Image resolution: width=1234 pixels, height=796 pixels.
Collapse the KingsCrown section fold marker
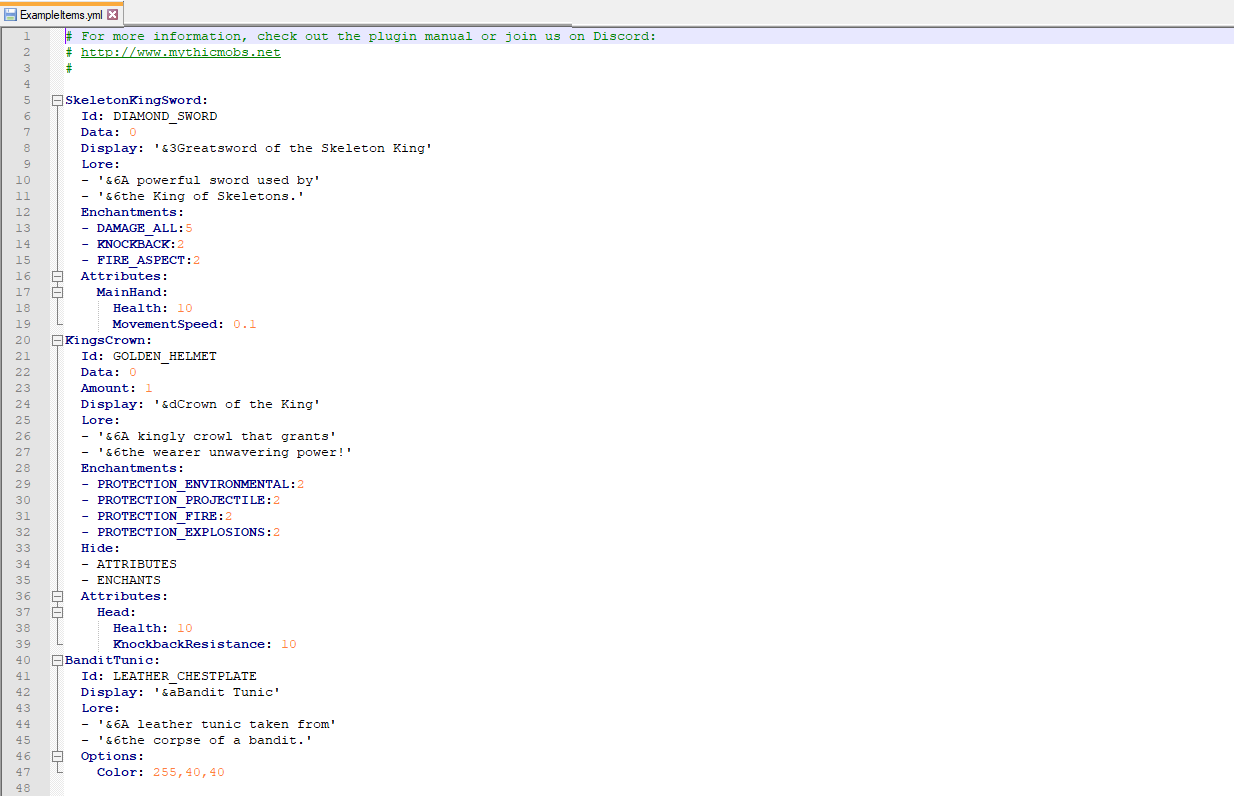click(x=57, y=340)
